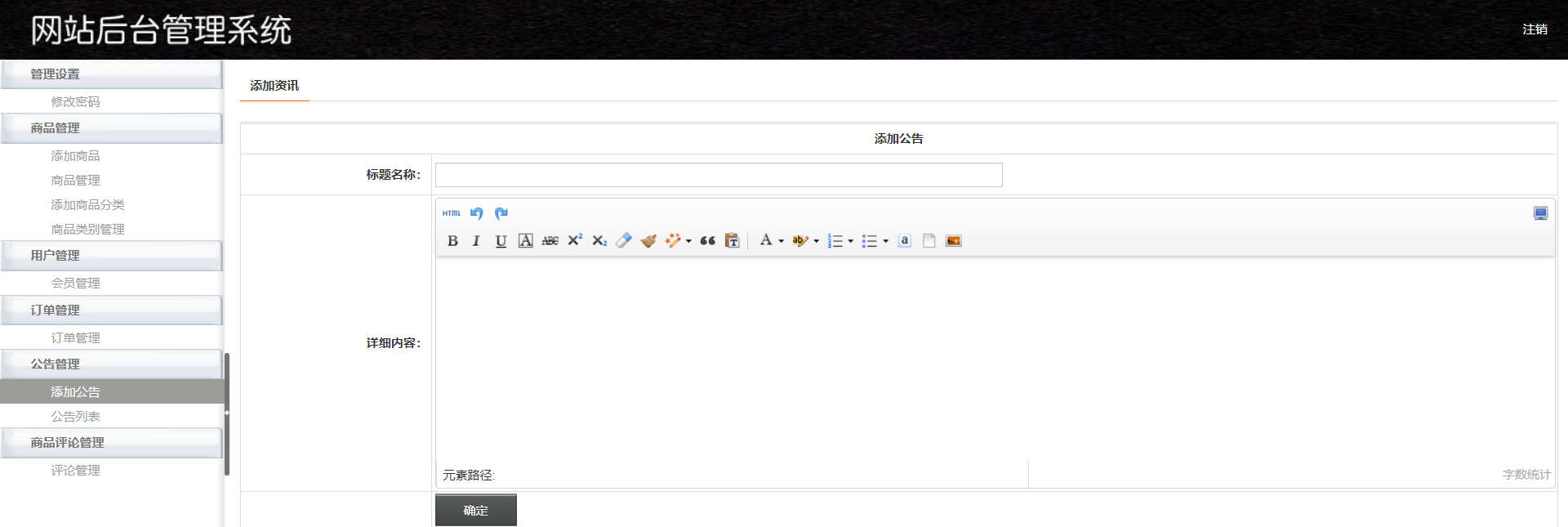Screen dimensions: 1568x527
Task: Open 会员管理 in sidebar
Action: tap(75, 284)
